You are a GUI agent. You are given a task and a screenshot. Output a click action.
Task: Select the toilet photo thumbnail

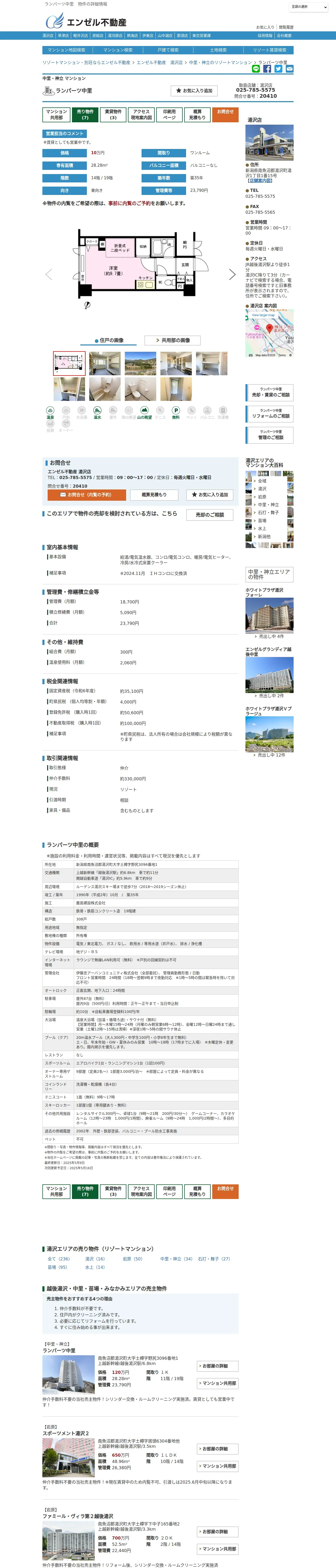pyautogui.click(x=140, y=389)
